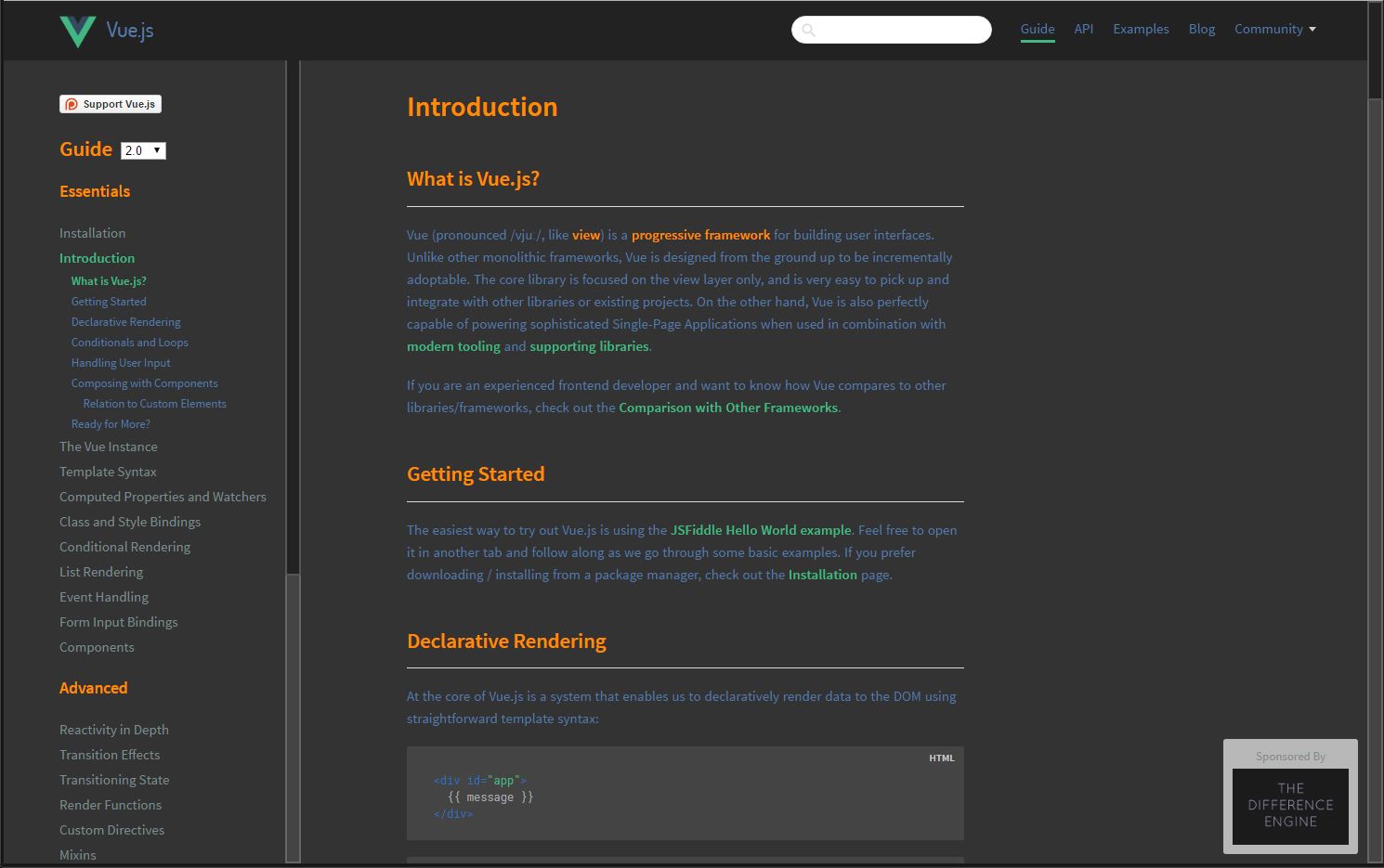Open Comparison with Other Frameworks link
The height and width of the screenshot is (868, 1384).
click(728, 408)
